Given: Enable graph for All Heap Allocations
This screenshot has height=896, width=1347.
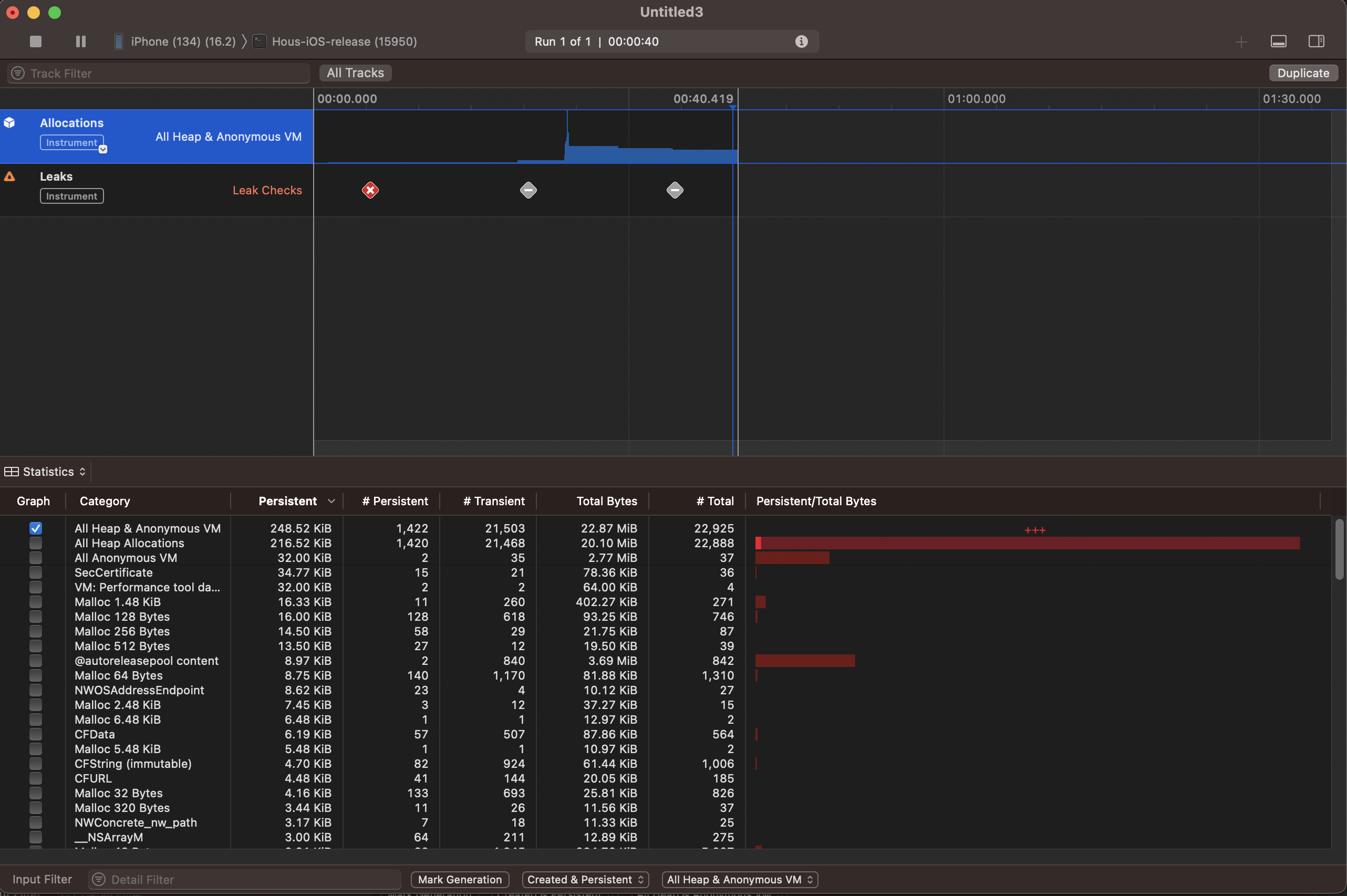Looking at the screenshot, I should click(35, 543).
